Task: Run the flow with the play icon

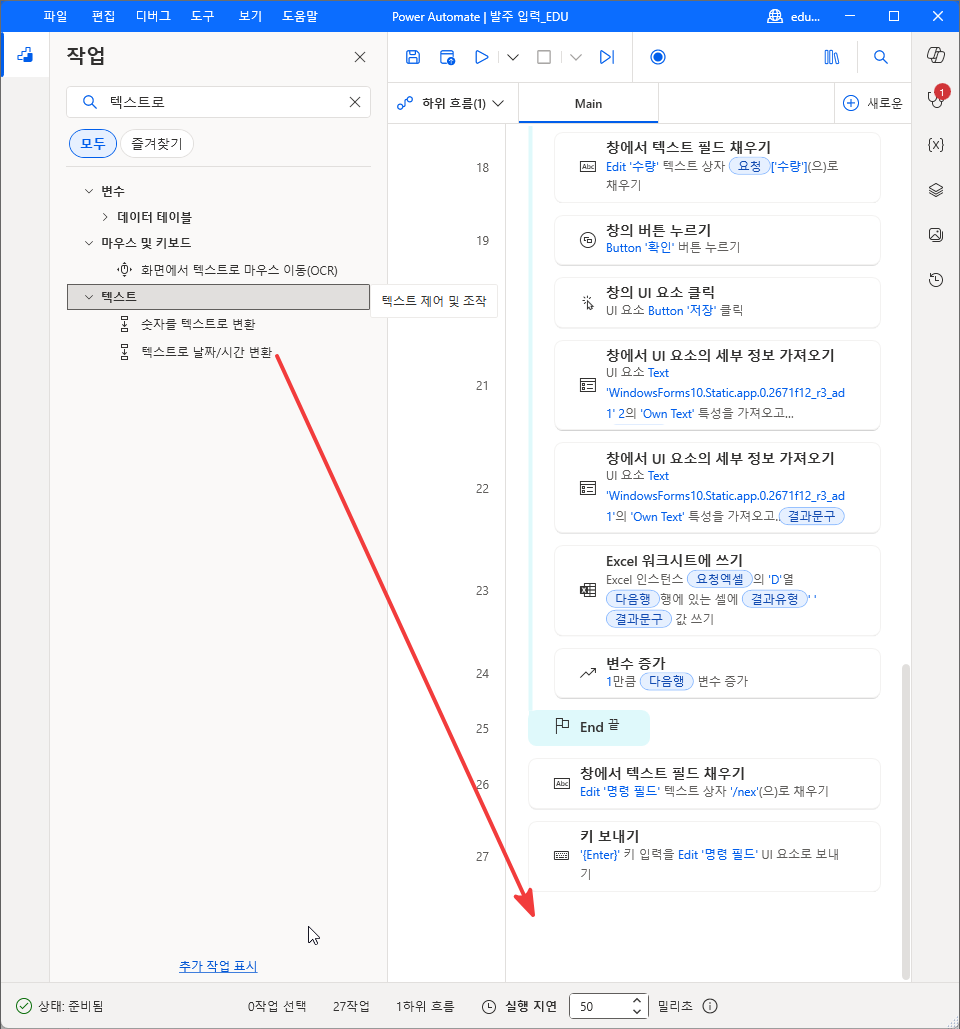Action: click(x=482, y=57)
